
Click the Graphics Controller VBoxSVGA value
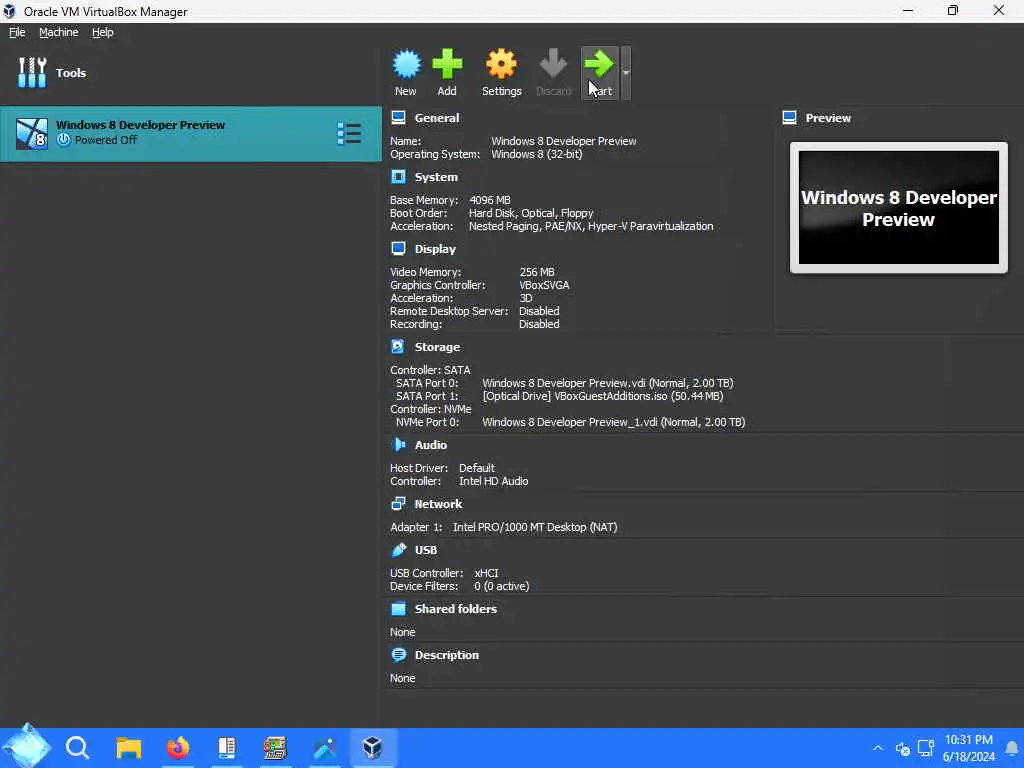coord(544,285)
